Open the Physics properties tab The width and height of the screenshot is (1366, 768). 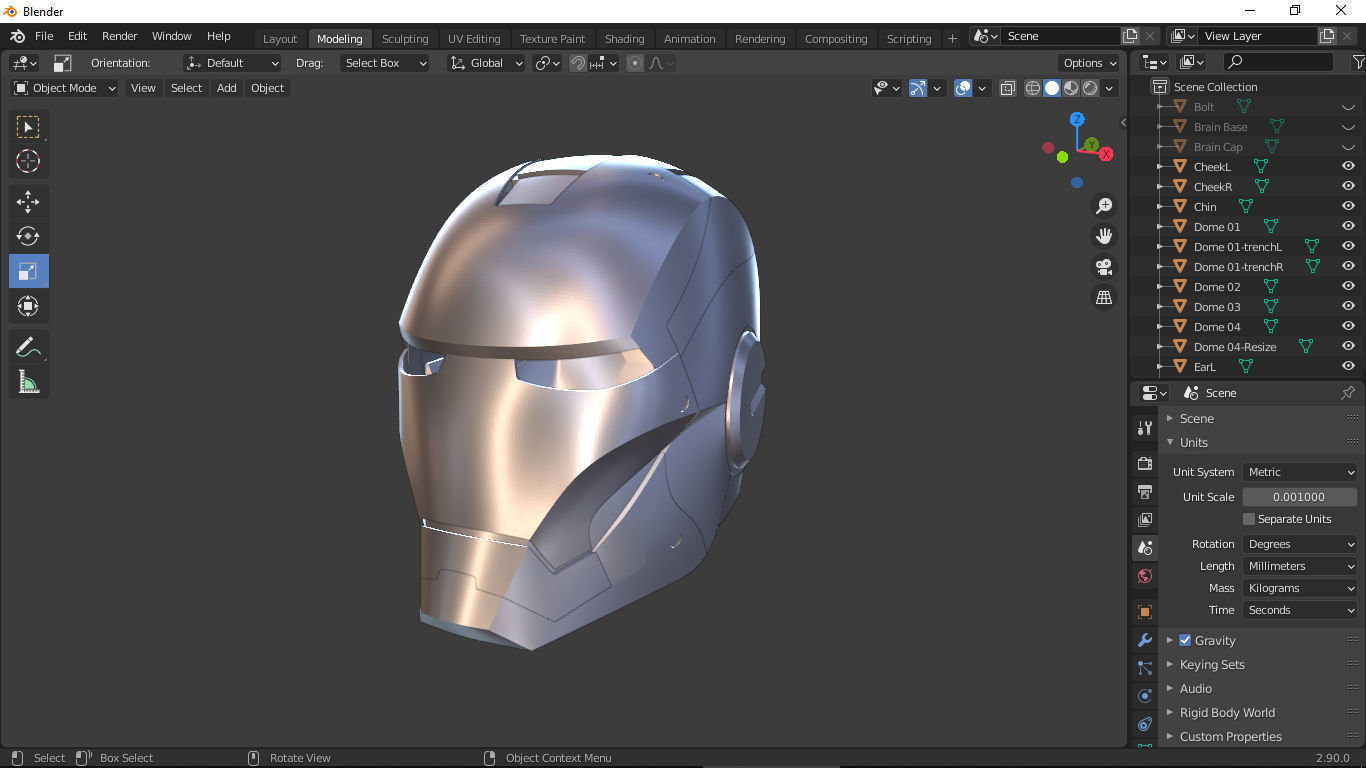1145,696
